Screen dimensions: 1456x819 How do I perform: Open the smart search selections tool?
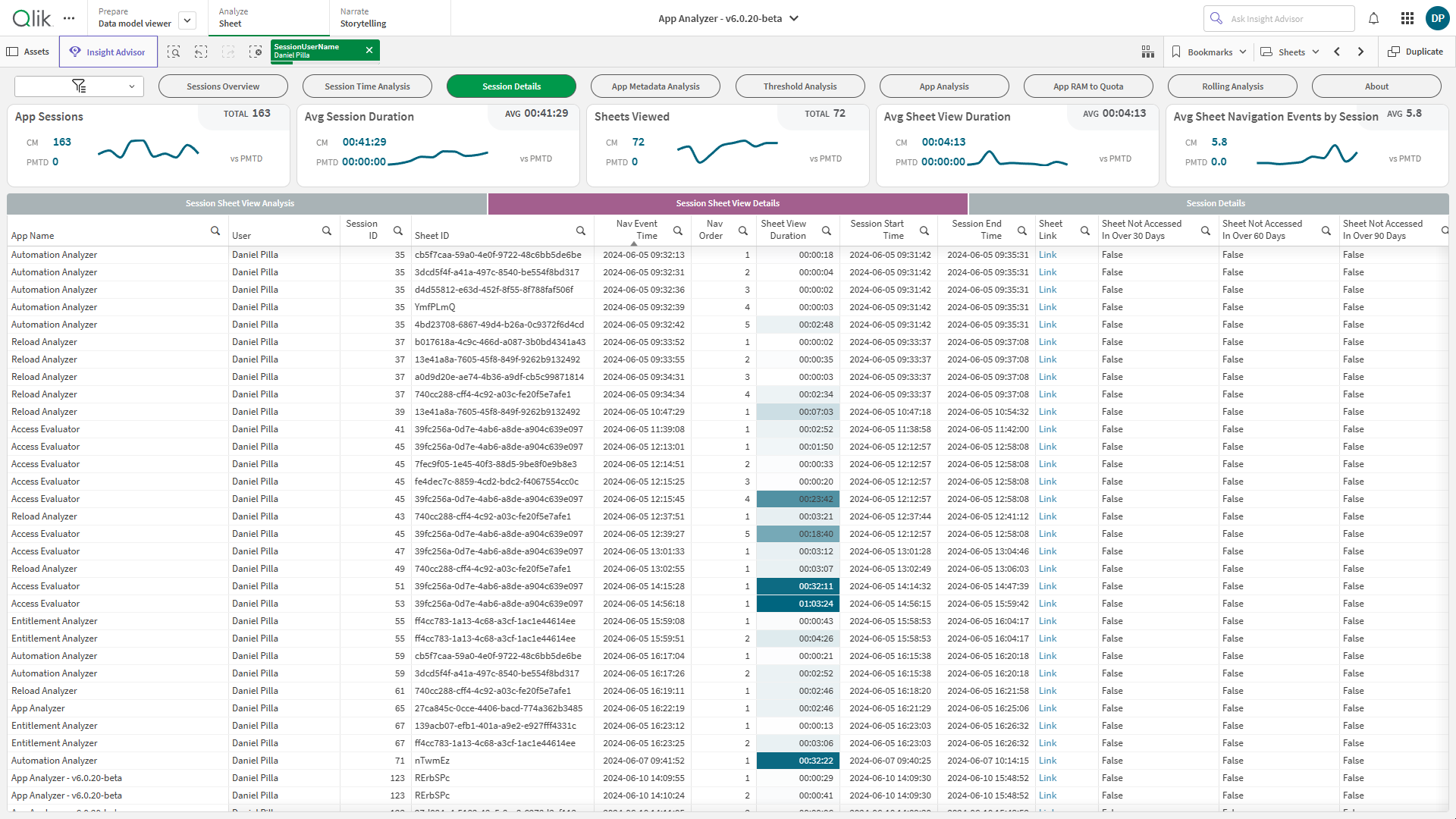pyautogui.click(x=174, y=52)
